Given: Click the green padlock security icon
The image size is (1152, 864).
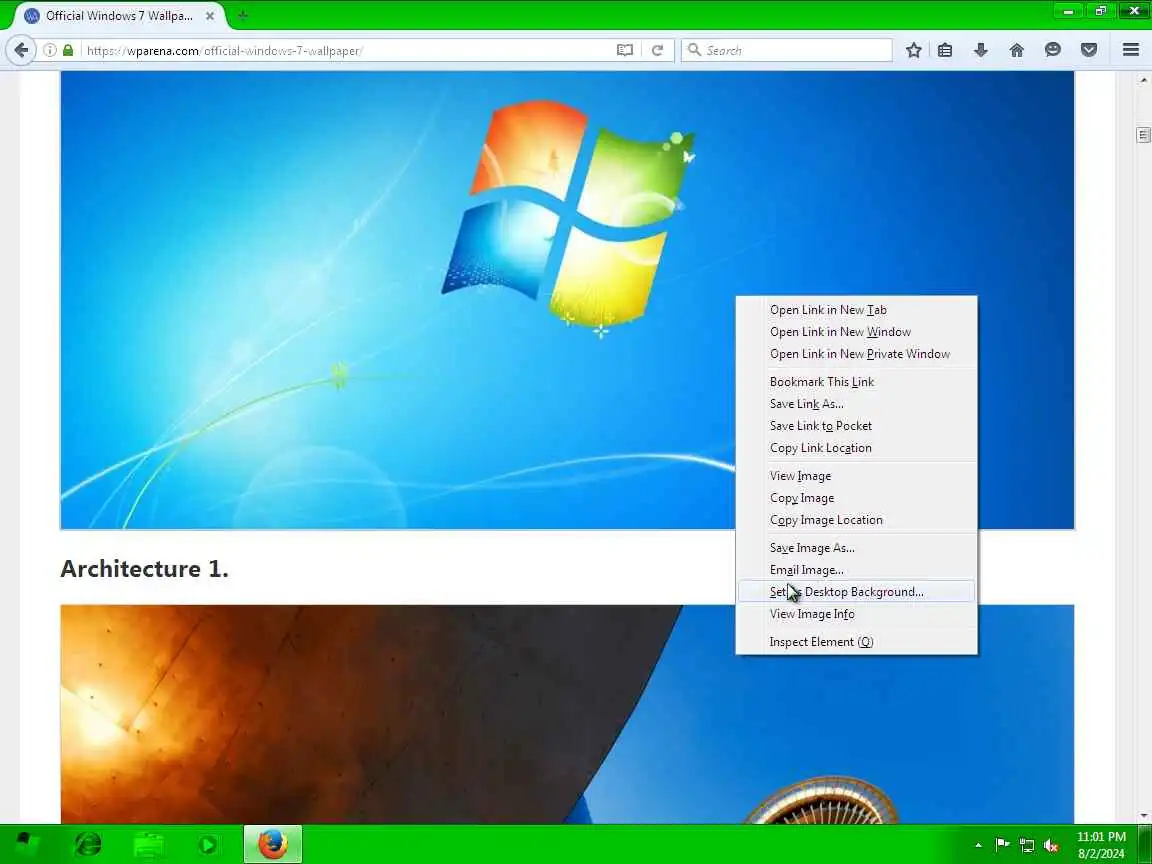Looking at the screenshot, I should click(68, 50).
